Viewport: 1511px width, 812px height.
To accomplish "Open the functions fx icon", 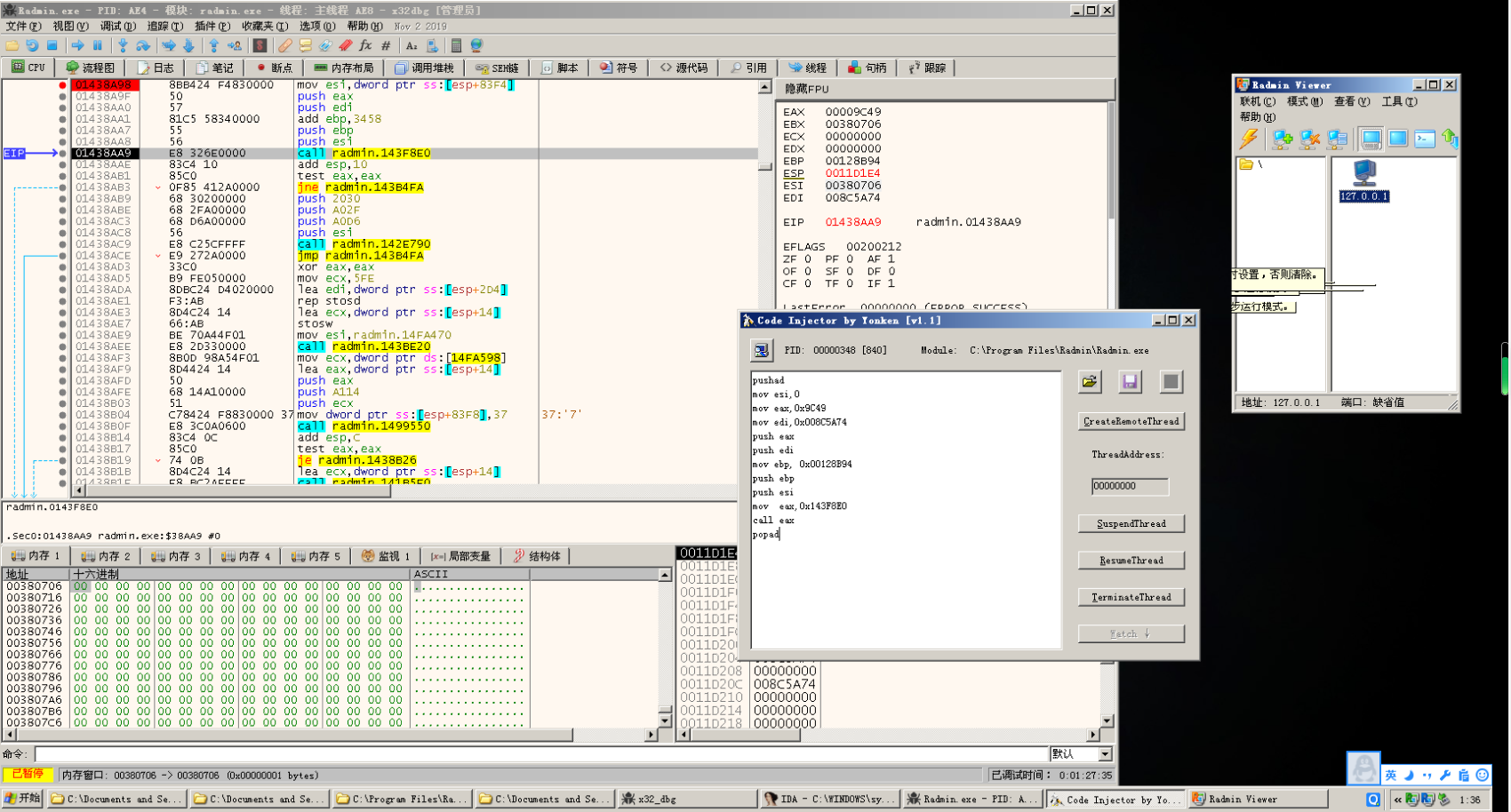I will point(365,45).
